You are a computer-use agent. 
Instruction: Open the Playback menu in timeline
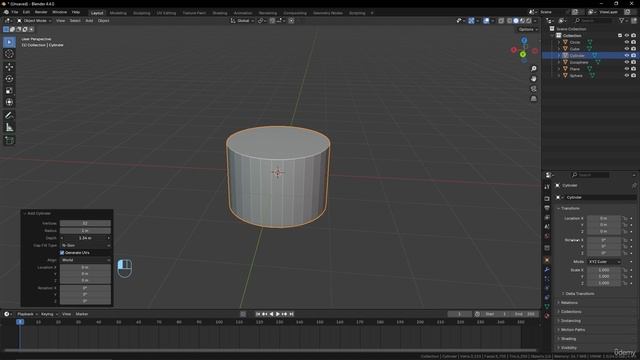click(x=27, y=314)
